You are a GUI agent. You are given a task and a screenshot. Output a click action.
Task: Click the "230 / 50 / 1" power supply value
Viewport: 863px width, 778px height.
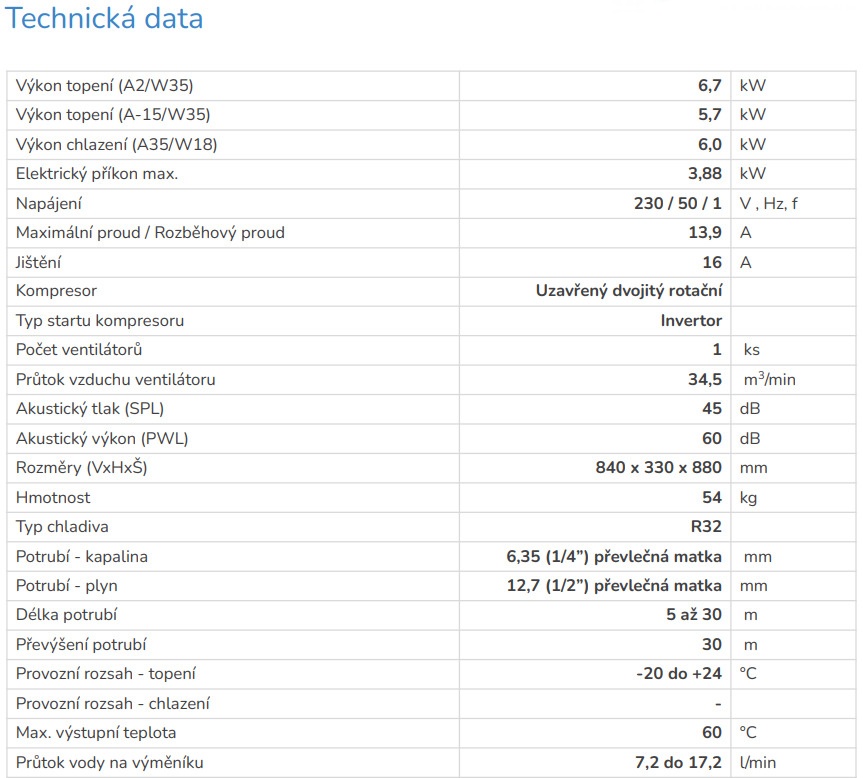(677, 203)
